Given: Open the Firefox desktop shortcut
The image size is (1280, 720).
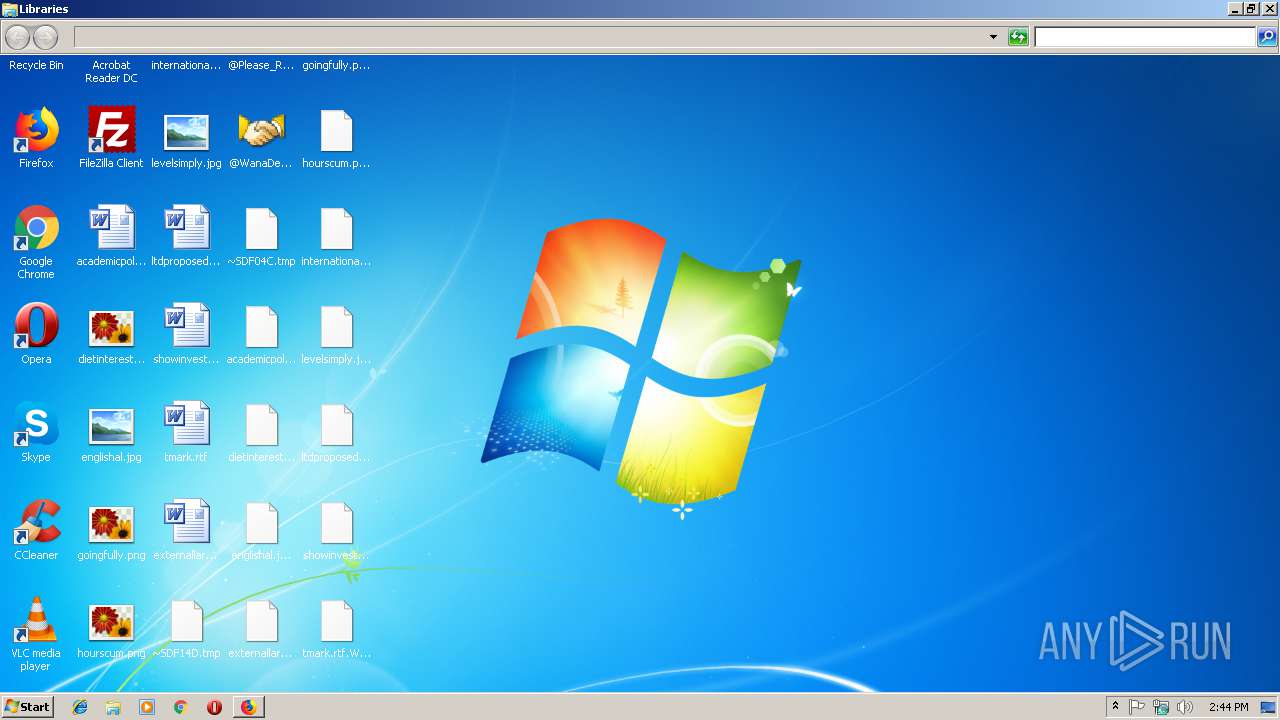Looking at the screenshot, I should click(36, 131).
